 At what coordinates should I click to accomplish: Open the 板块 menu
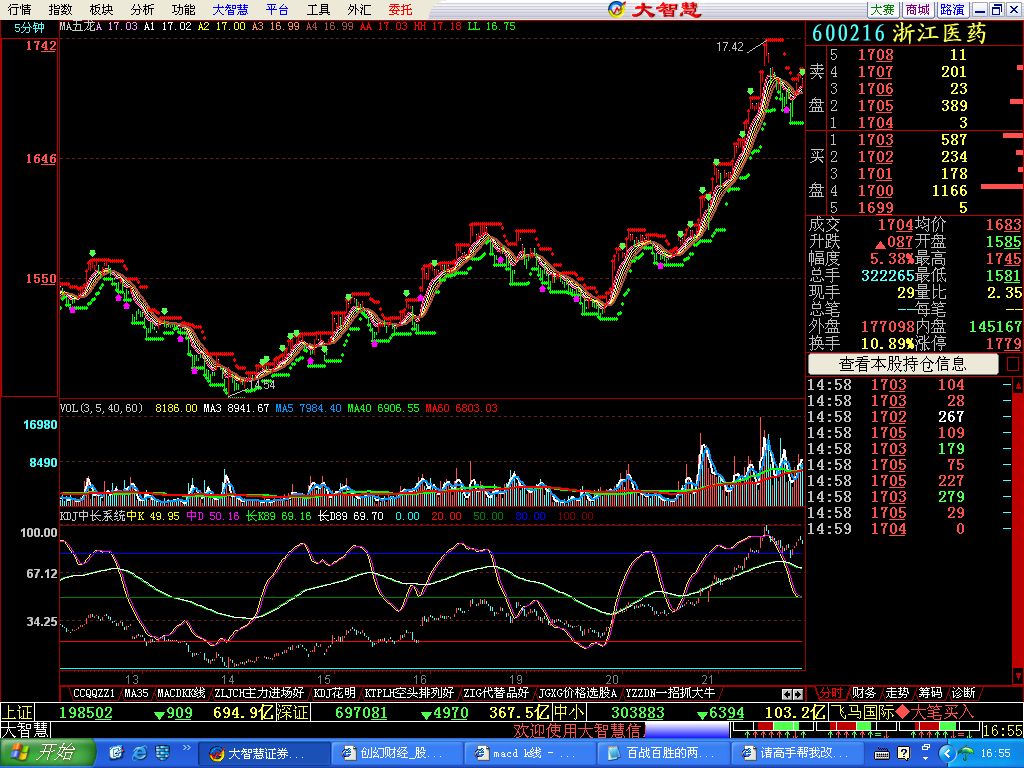(101, 9)
